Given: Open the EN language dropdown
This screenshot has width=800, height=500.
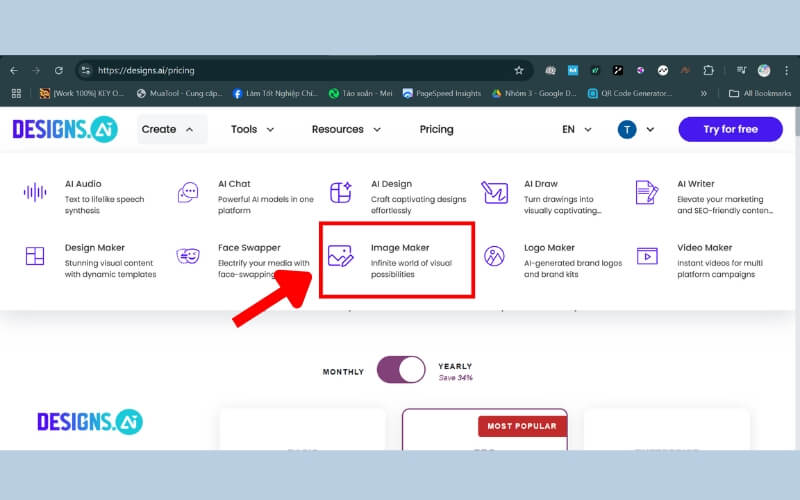Looking at the screenshot, I should (577, 130).
